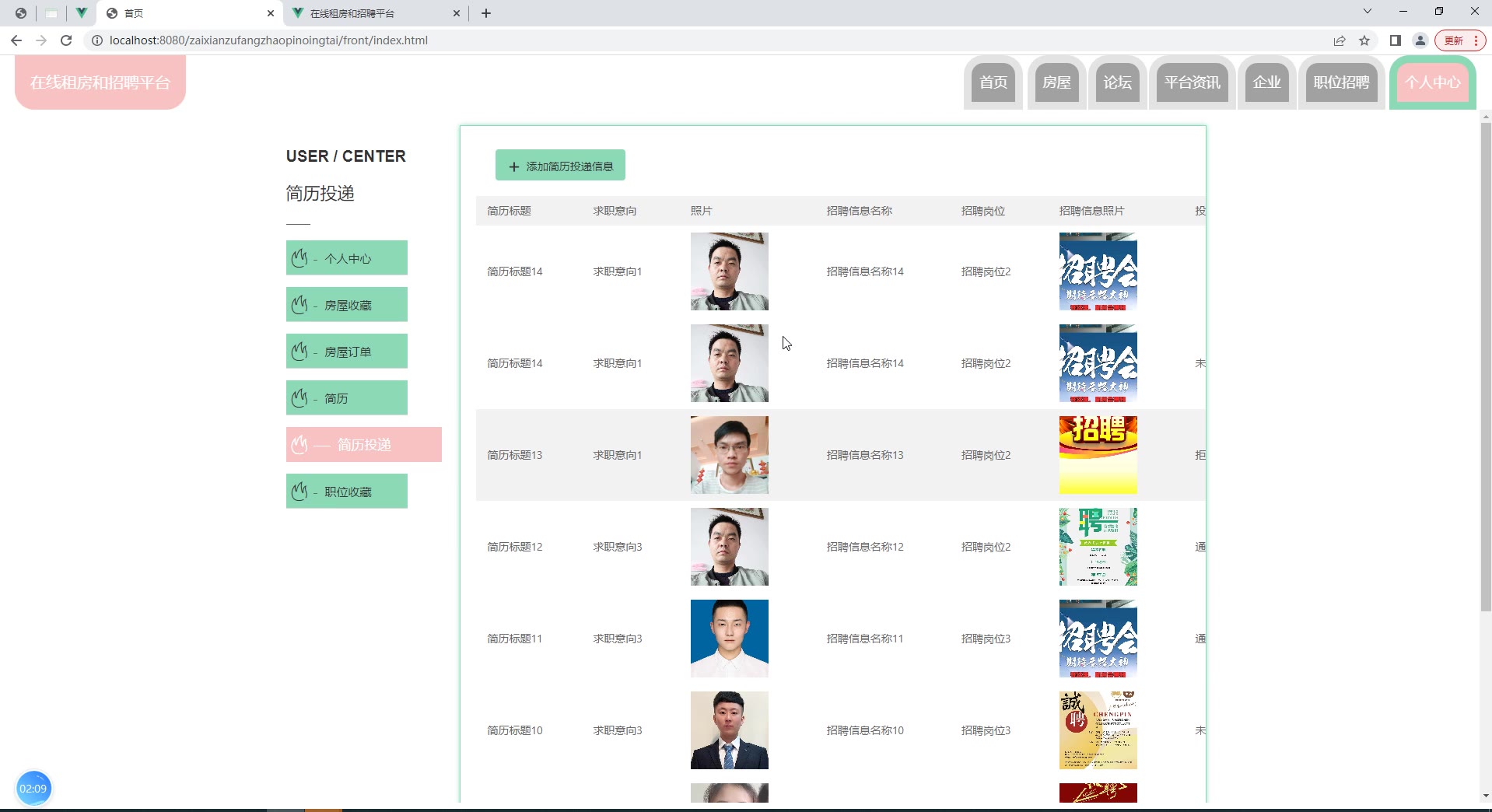Click the 简历标题 column header

(x=509, y=211)
